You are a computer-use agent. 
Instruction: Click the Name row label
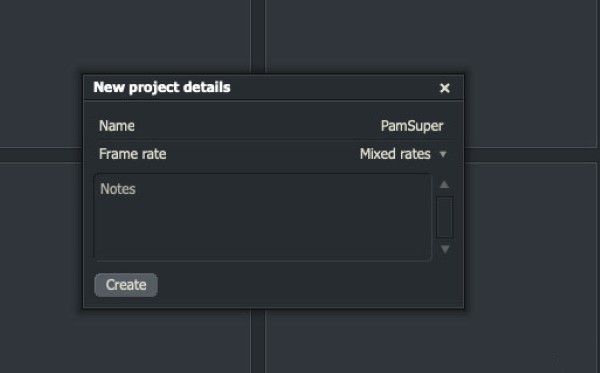click(117, 126)
